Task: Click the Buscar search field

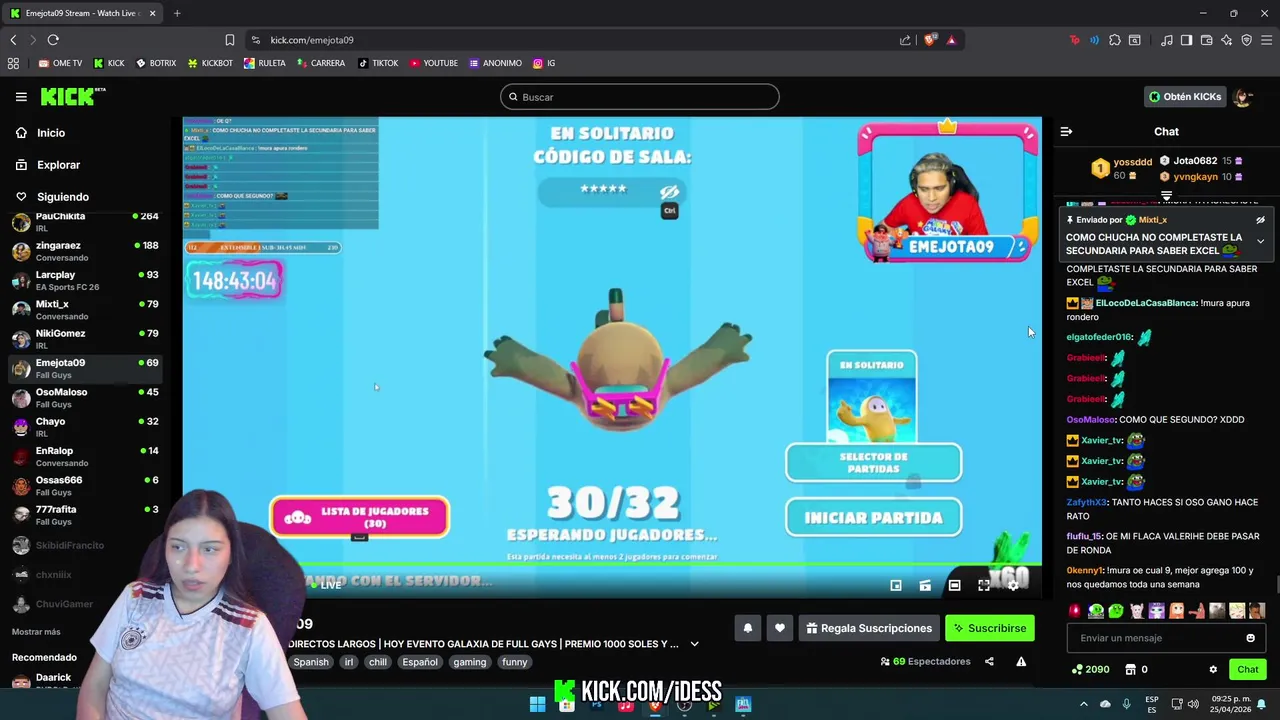Action: (640, 97)
